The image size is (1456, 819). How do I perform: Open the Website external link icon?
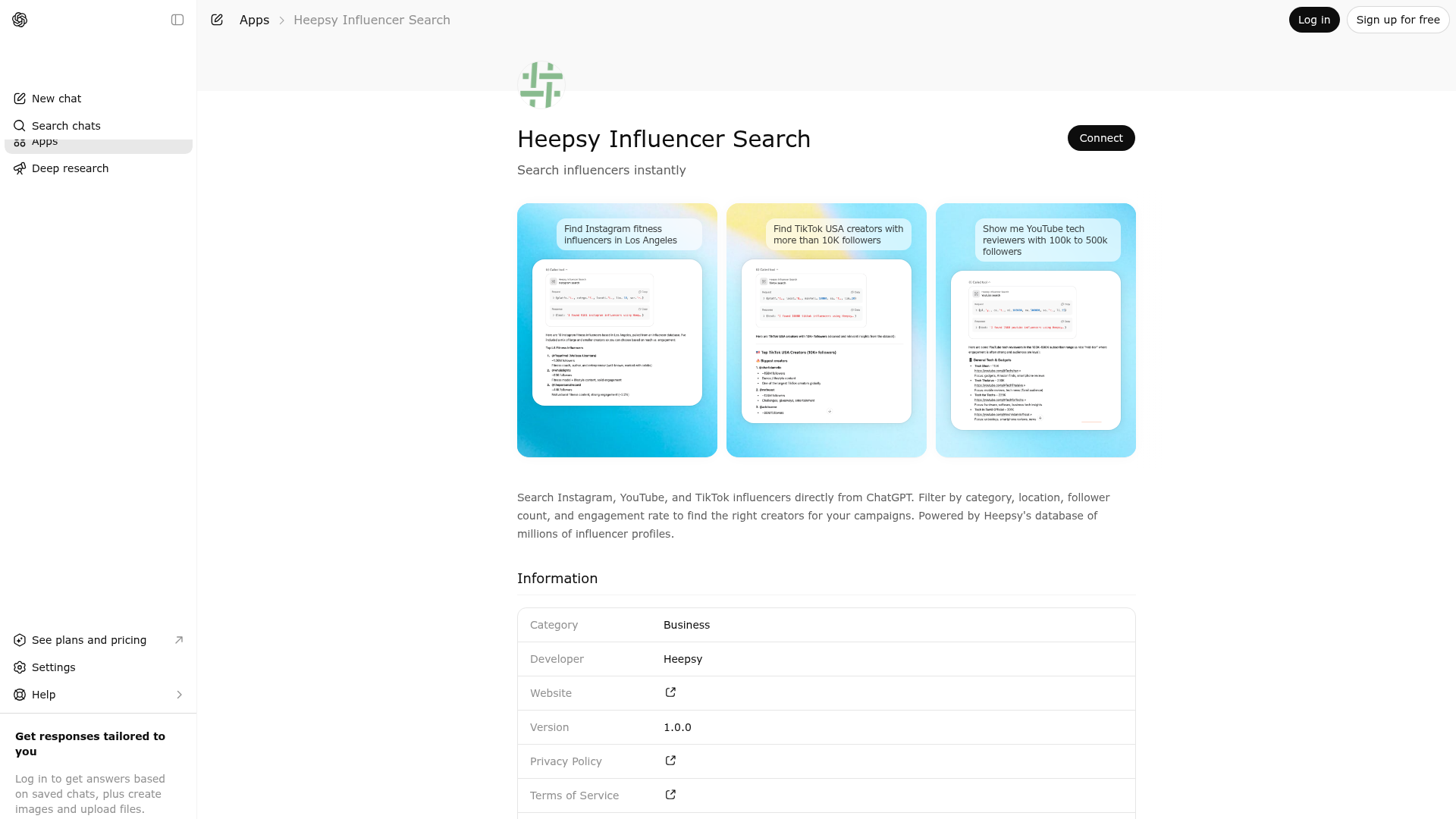pyautogui.click(x=670, y=692)
